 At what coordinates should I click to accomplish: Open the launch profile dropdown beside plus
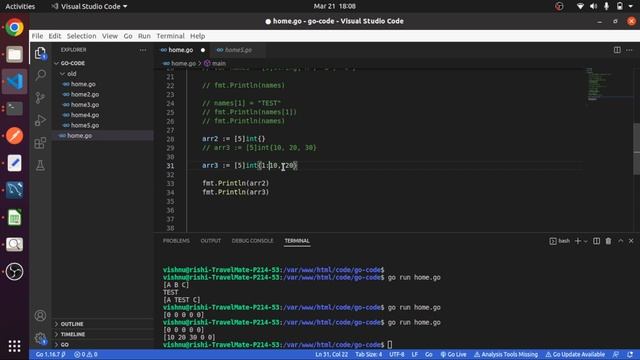pos(586,241)
